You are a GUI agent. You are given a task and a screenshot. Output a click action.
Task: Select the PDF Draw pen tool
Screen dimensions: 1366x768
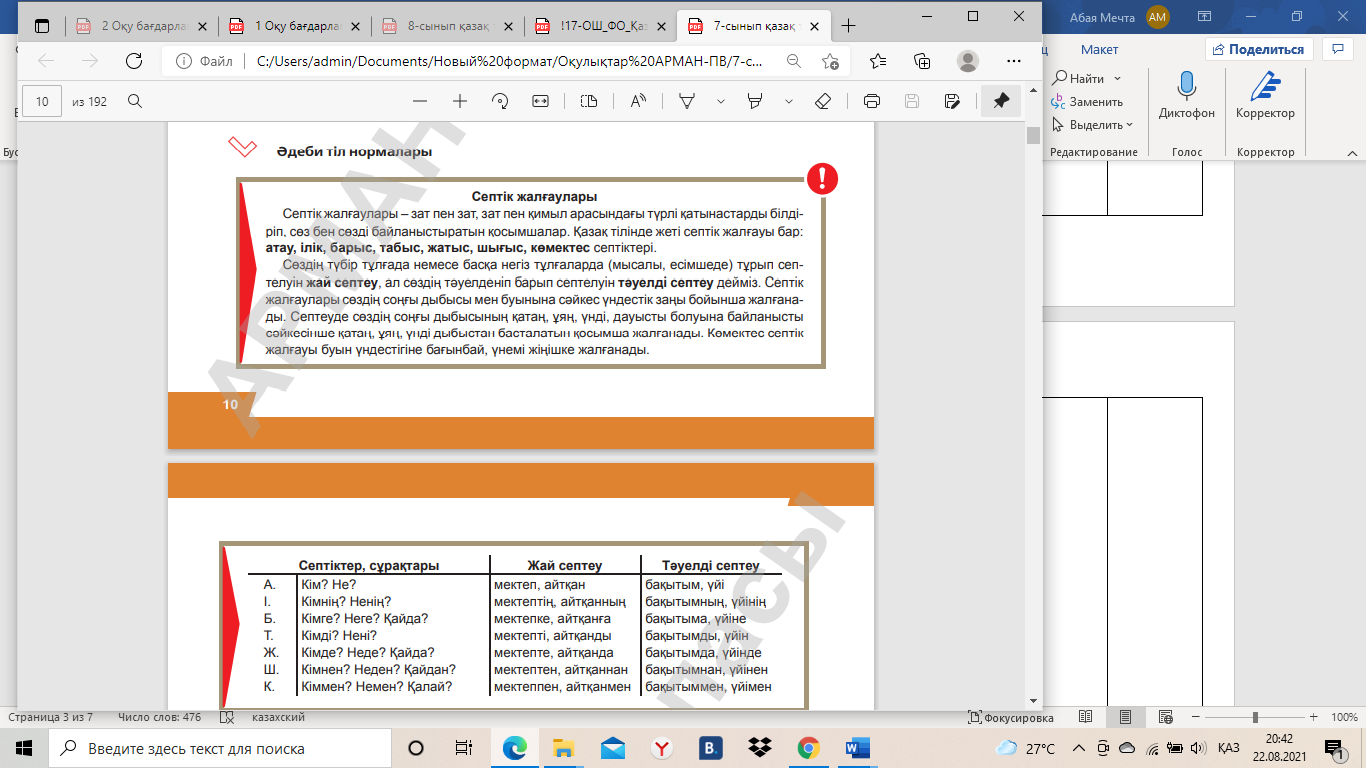click(687, 101)
